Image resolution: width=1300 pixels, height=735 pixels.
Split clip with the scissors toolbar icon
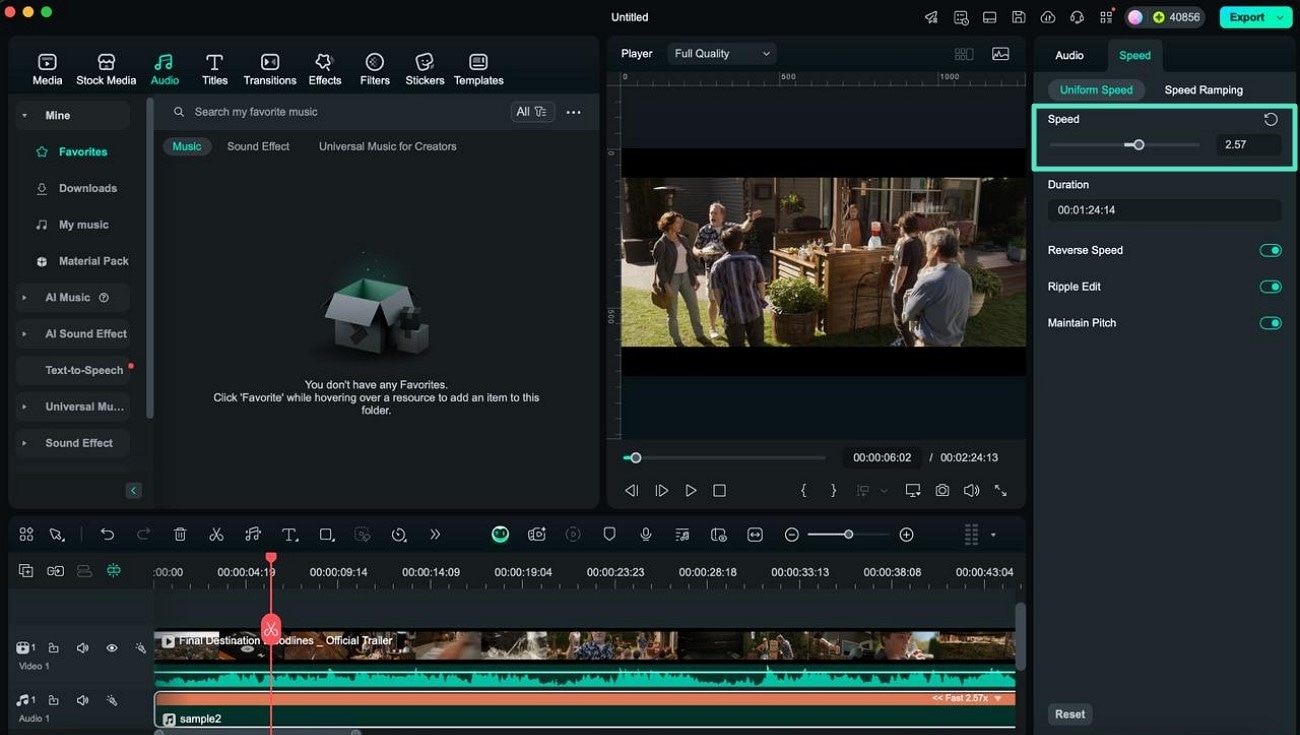(x=216, y=535)
